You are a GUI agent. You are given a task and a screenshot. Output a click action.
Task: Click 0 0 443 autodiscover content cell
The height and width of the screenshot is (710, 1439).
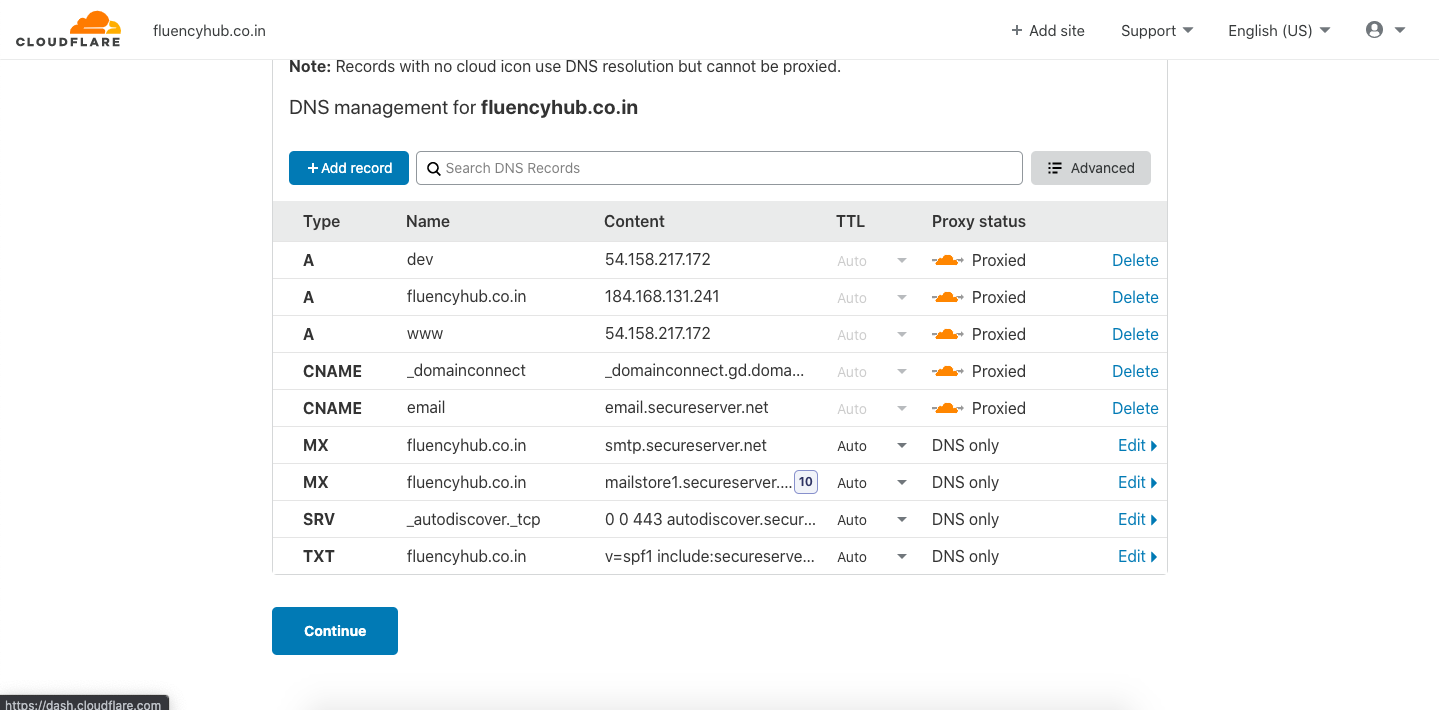pyautogui.click(x=710, y=519)
